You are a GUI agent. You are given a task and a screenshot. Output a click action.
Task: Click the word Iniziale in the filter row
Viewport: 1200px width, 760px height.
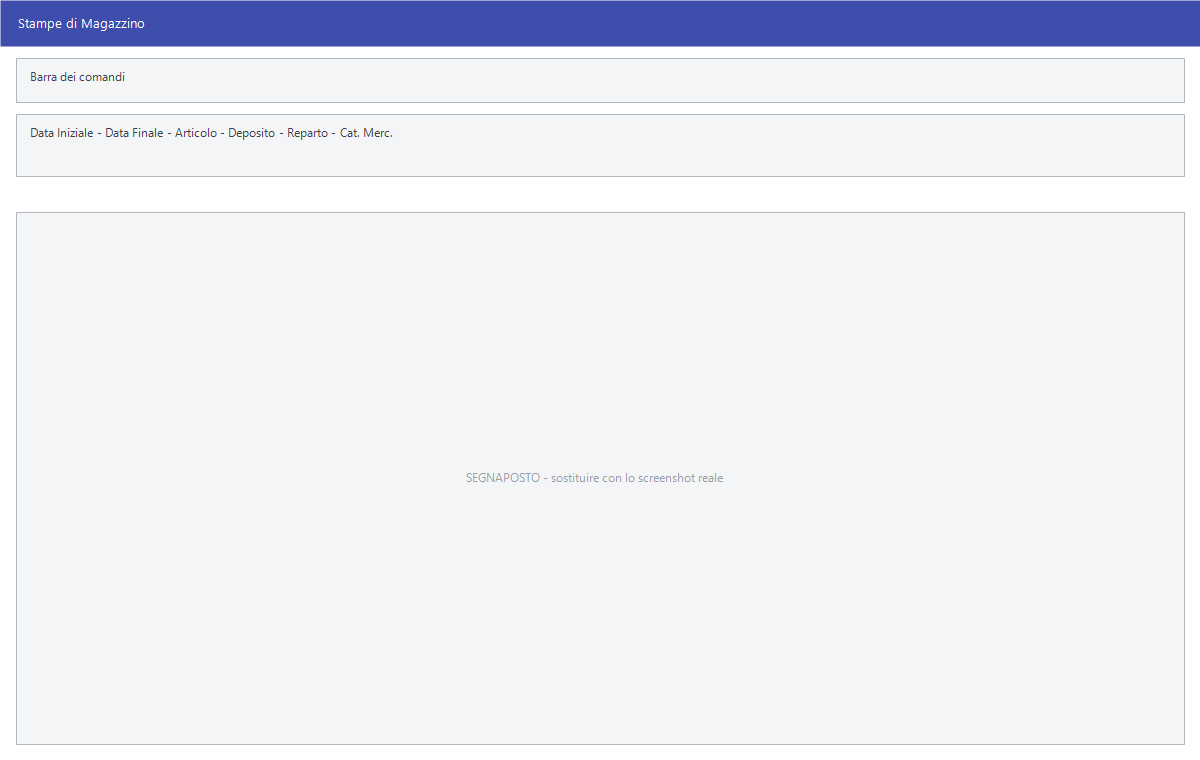pos(75,132)
